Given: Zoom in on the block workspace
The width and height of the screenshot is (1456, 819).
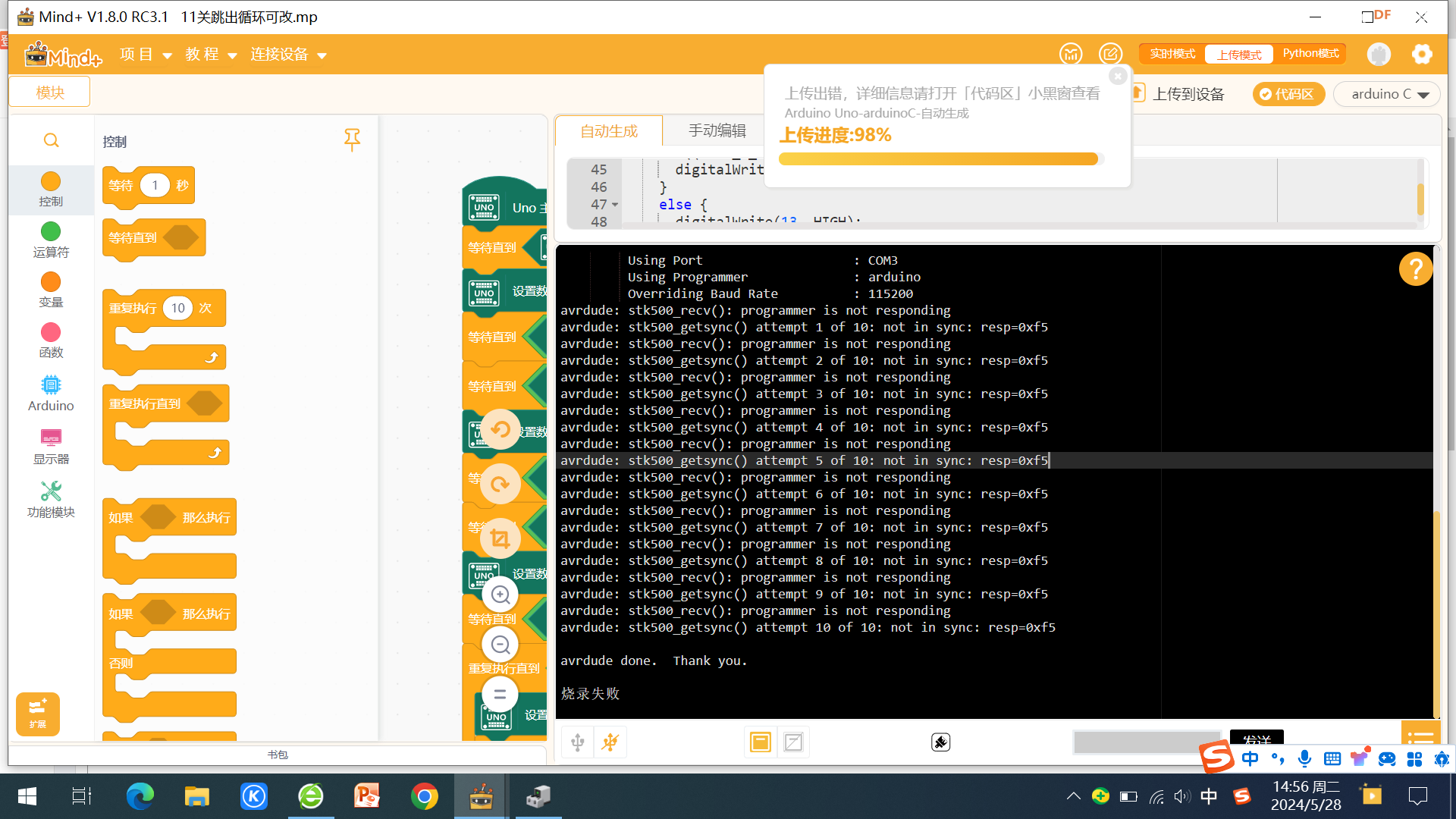Looking at the screenshot, I should pyautogui.click(x=500, y=595).
